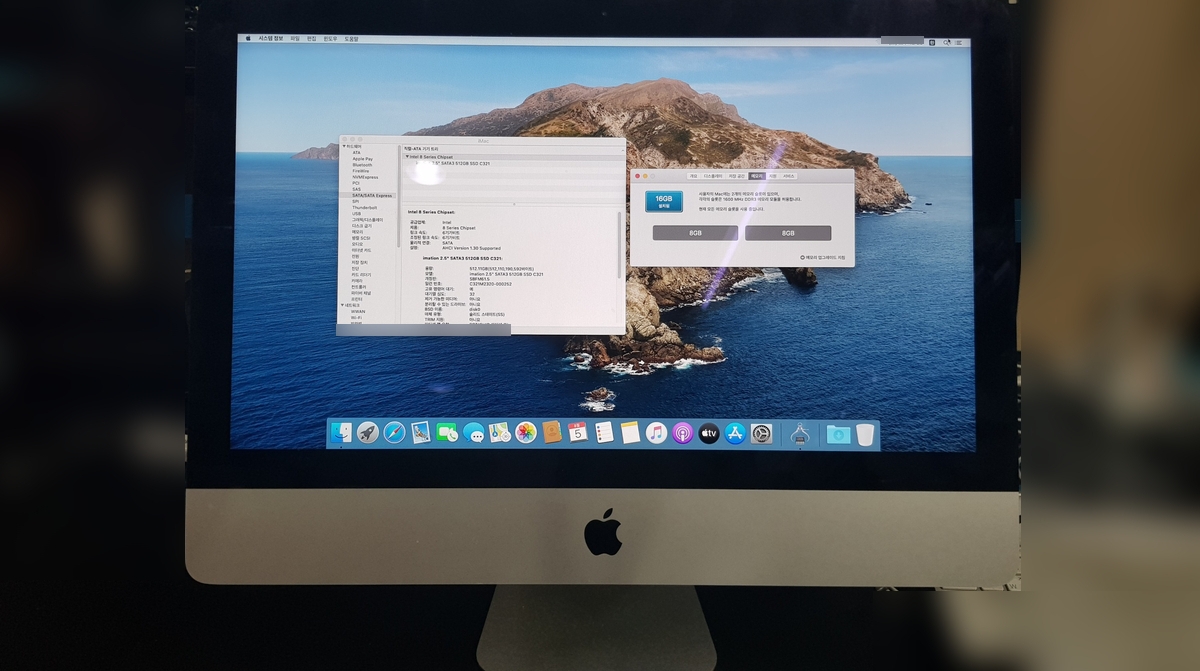
Task: Launch Launchpad rocket icon in Dock
Action: pyautogui.click(x=368, y=433)
